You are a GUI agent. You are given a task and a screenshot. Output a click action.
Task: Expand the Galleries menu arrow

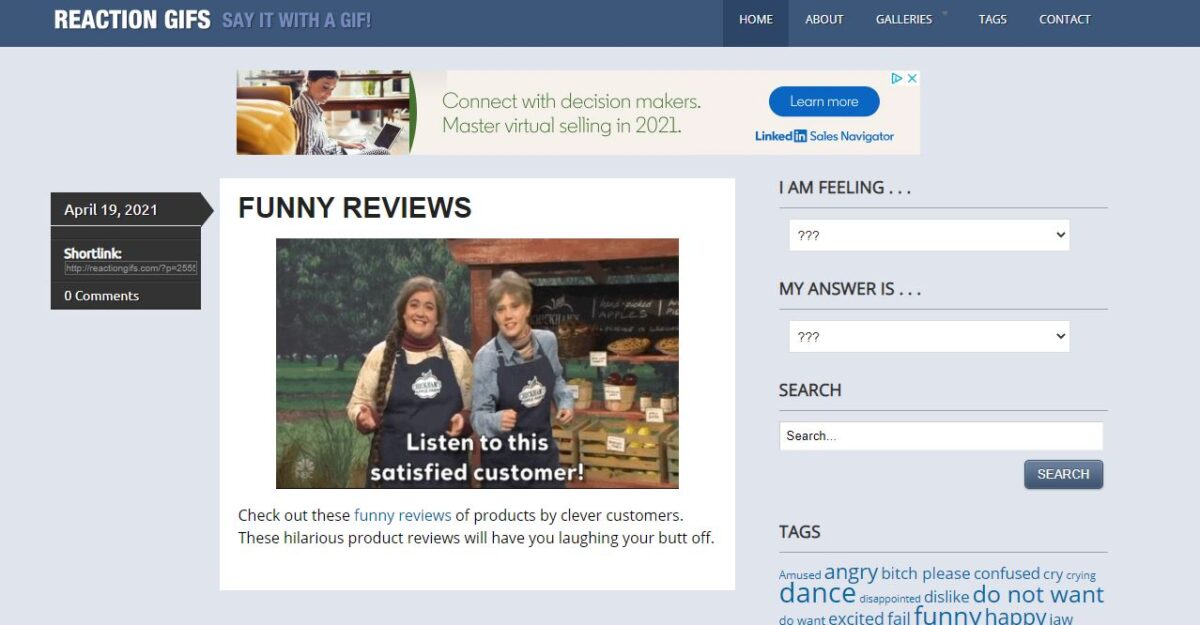pyautogui.click(x=945, y=14)
